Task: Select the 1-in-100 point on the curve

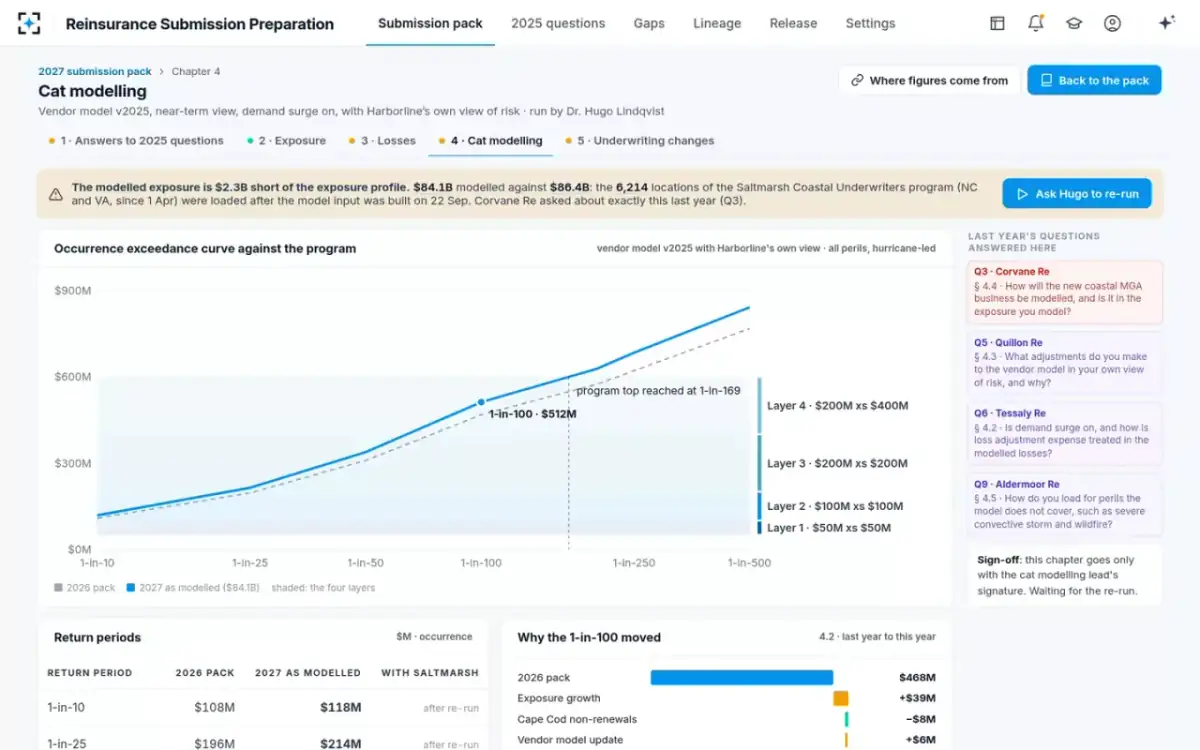Action: click(x=481, y=402)
